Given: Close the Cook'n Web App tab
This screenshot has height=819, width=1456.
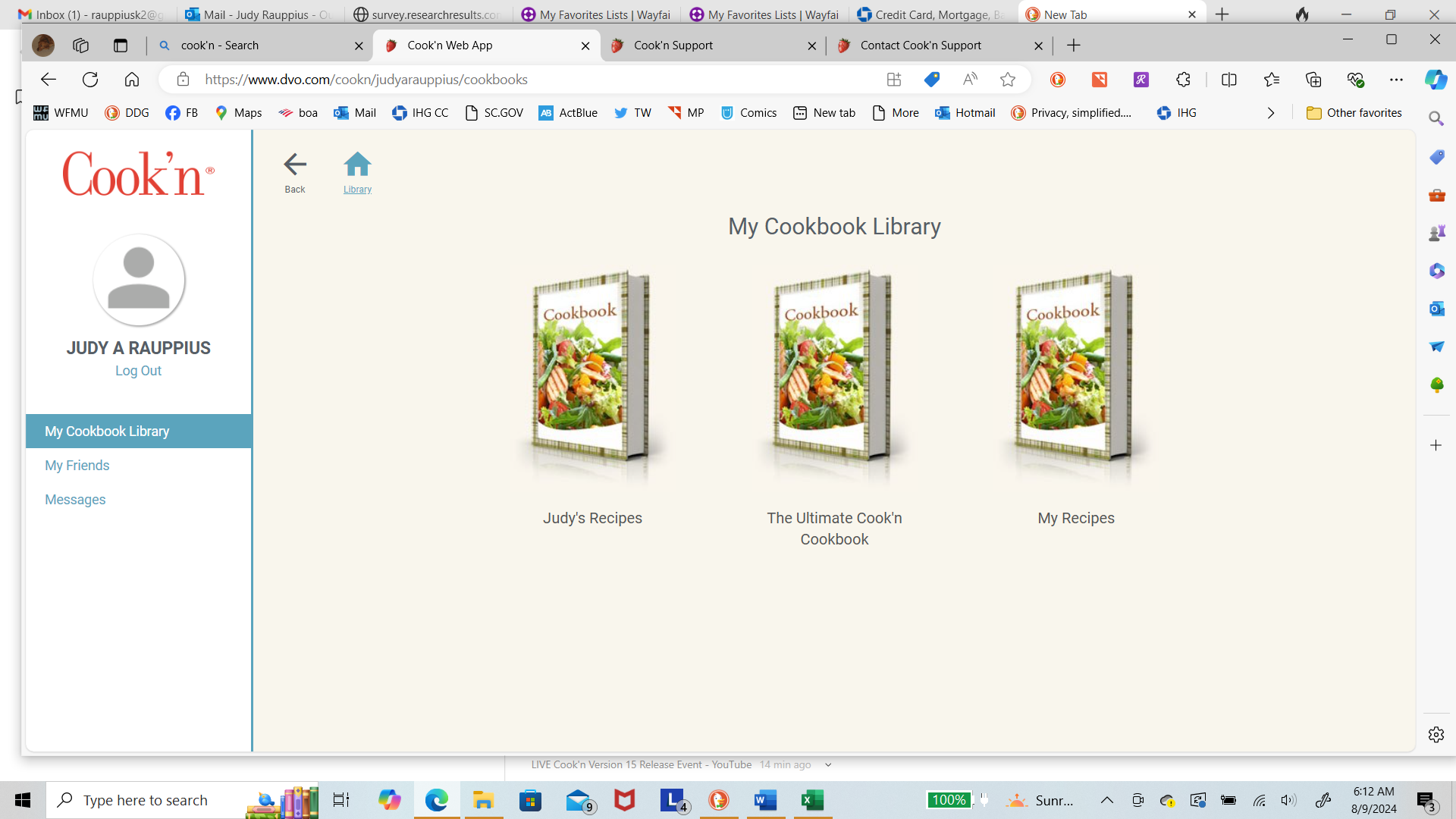Looking at the screenshot, I should 585,45.
